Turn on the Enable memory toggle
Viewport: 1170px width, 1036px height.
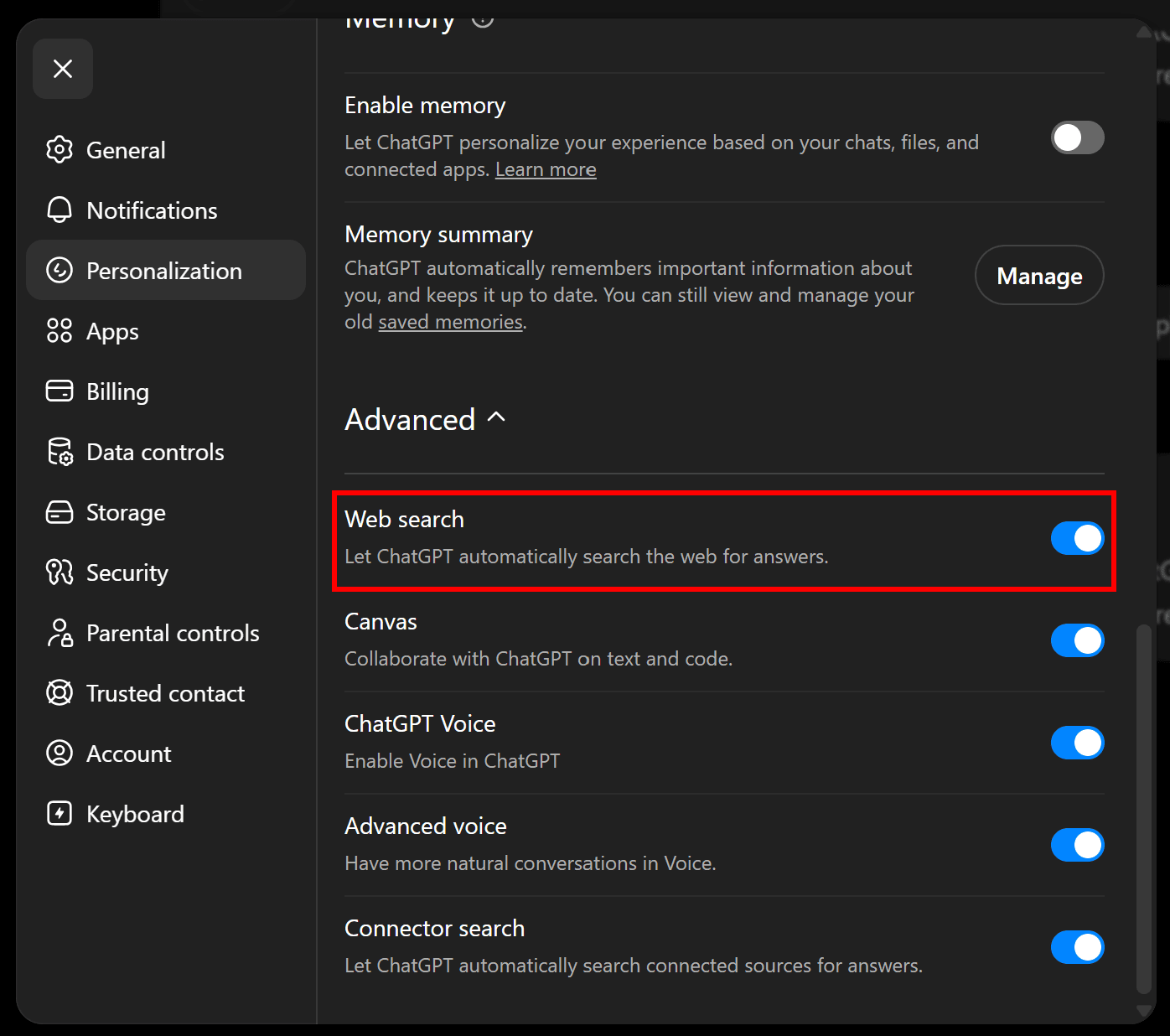point(1077,137)
